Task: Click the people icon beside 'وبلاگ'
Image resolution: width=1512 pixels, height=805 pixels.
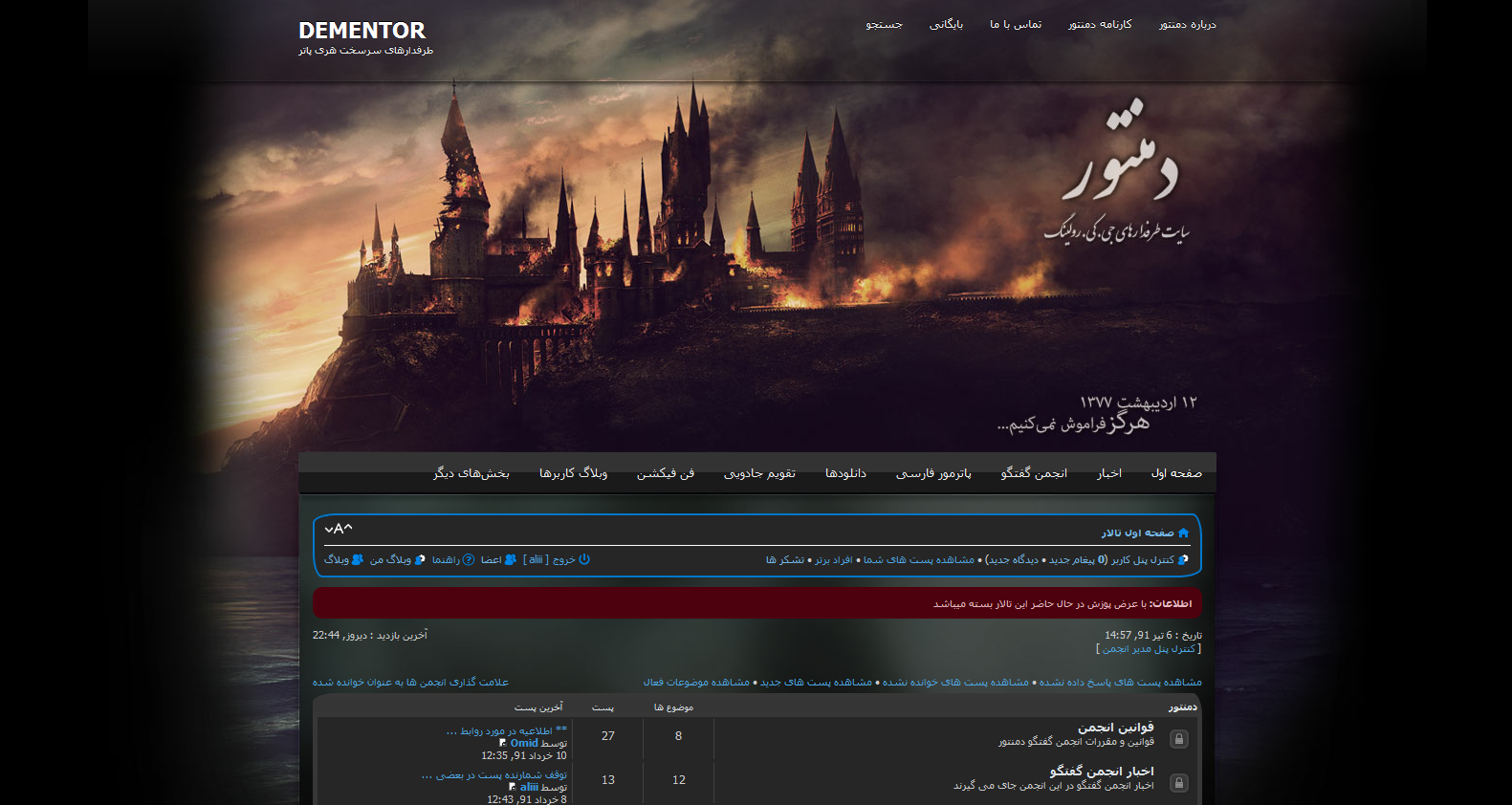Action: pyautogui.click(x=358, y=559)
